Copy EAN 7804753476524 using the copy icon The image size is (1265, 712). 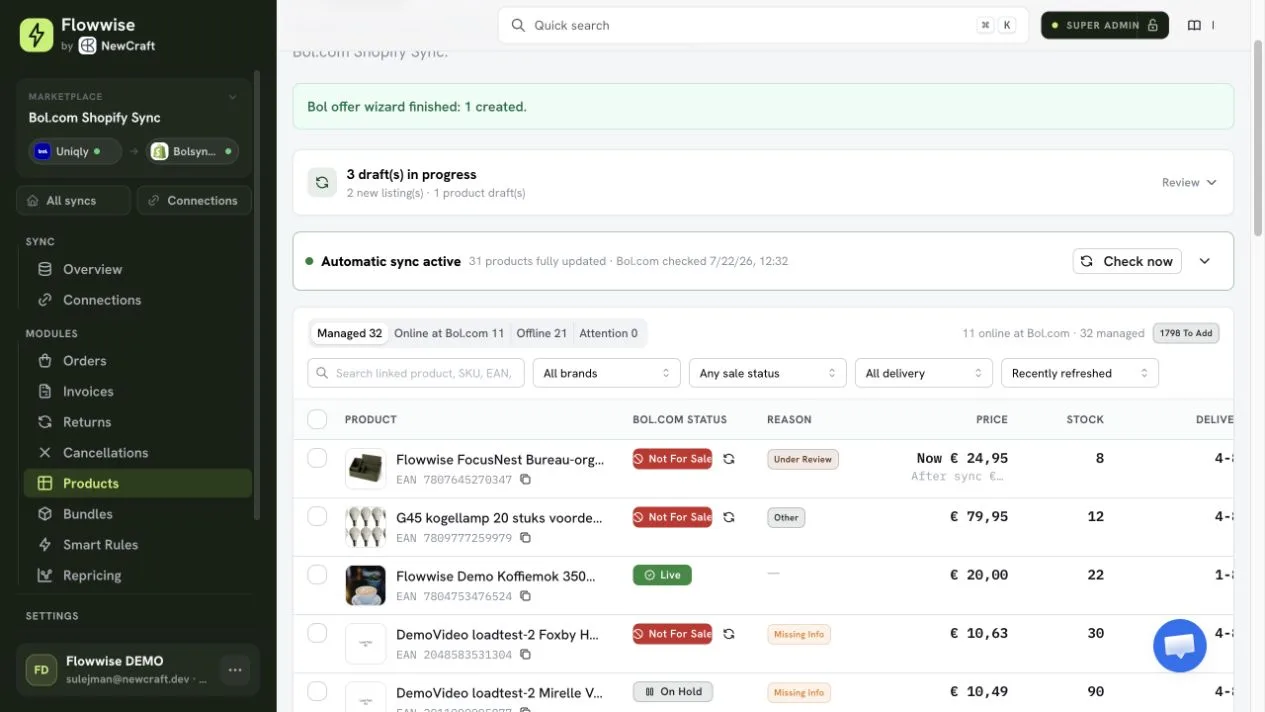(525, 596)
